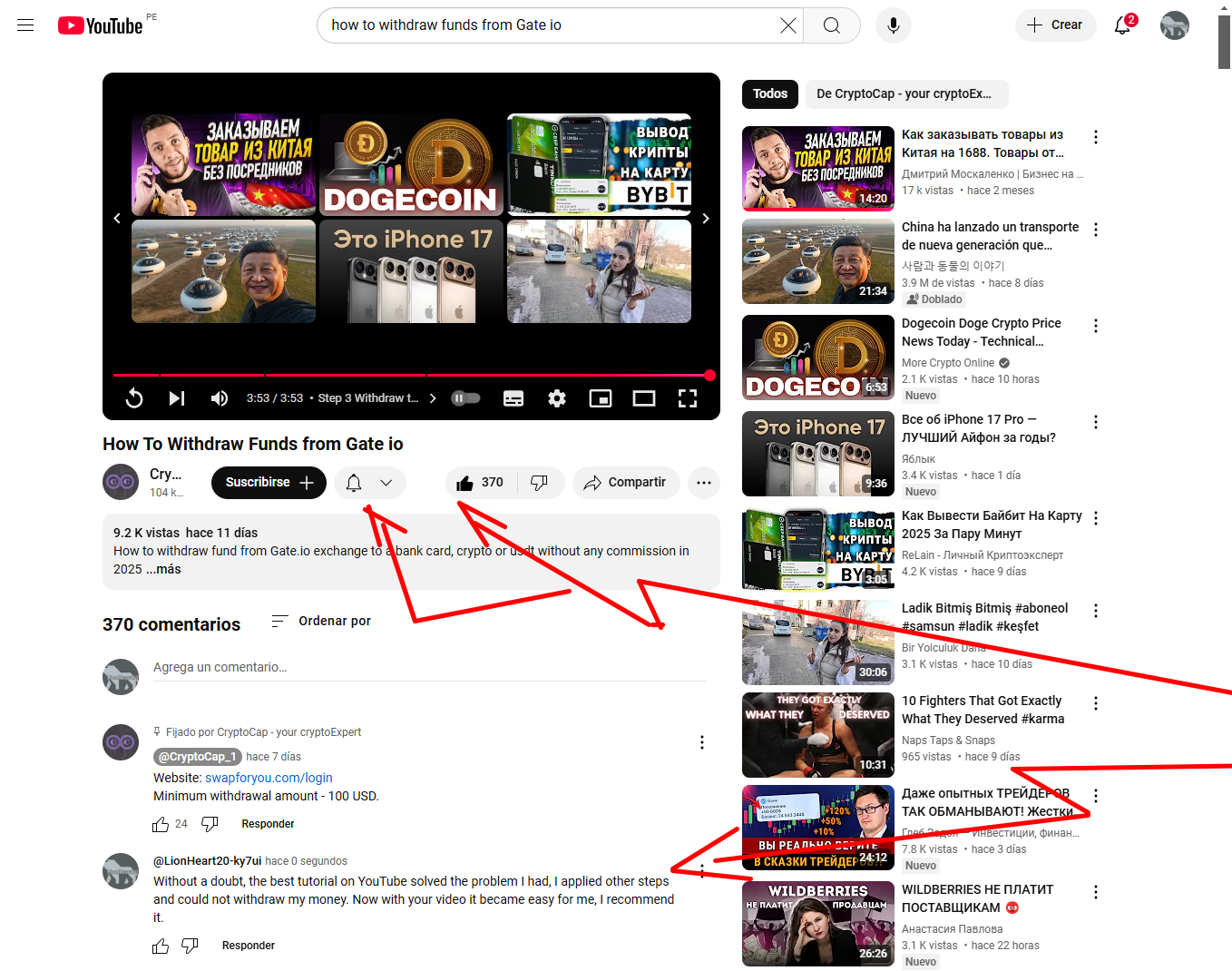Open More Crypto Online channel
The width and height of the screenshot is (1232, 971).
pyautogui.click(x=948, y=362)
